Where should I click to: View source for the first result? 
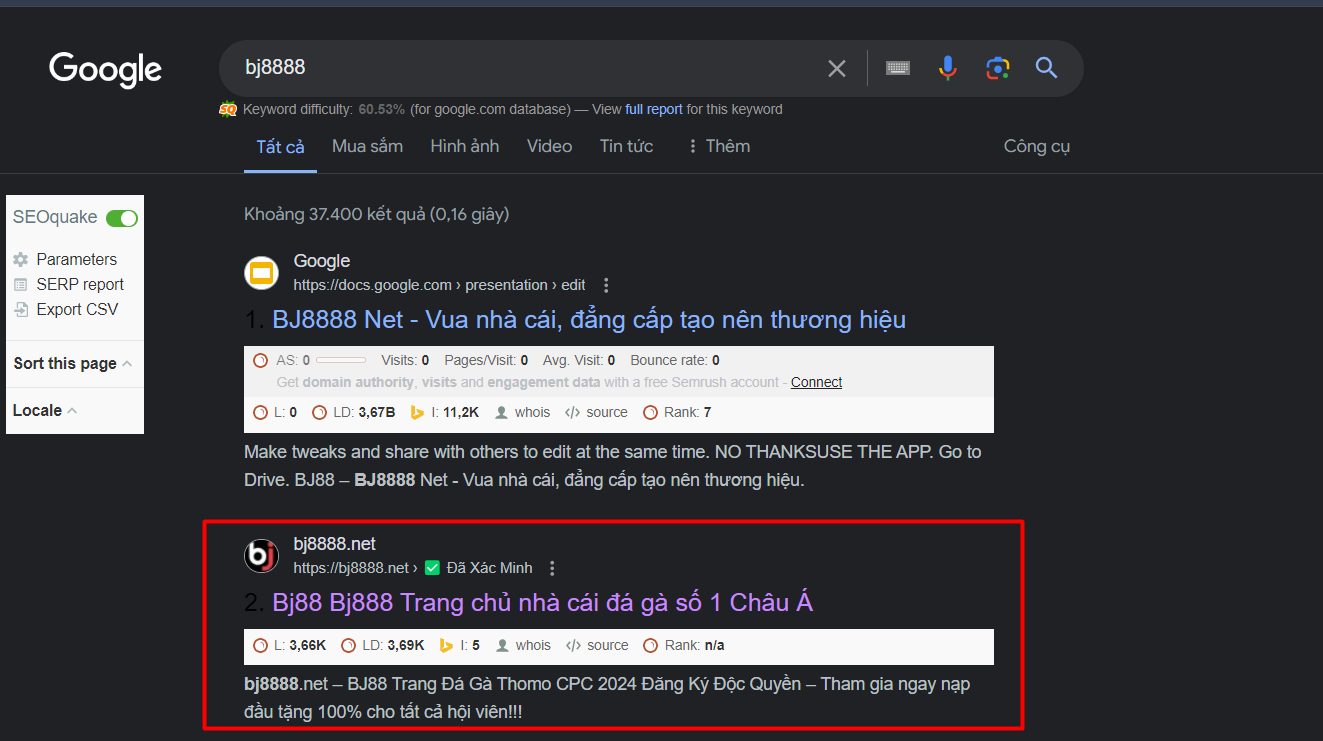click(x=596, y=412)
